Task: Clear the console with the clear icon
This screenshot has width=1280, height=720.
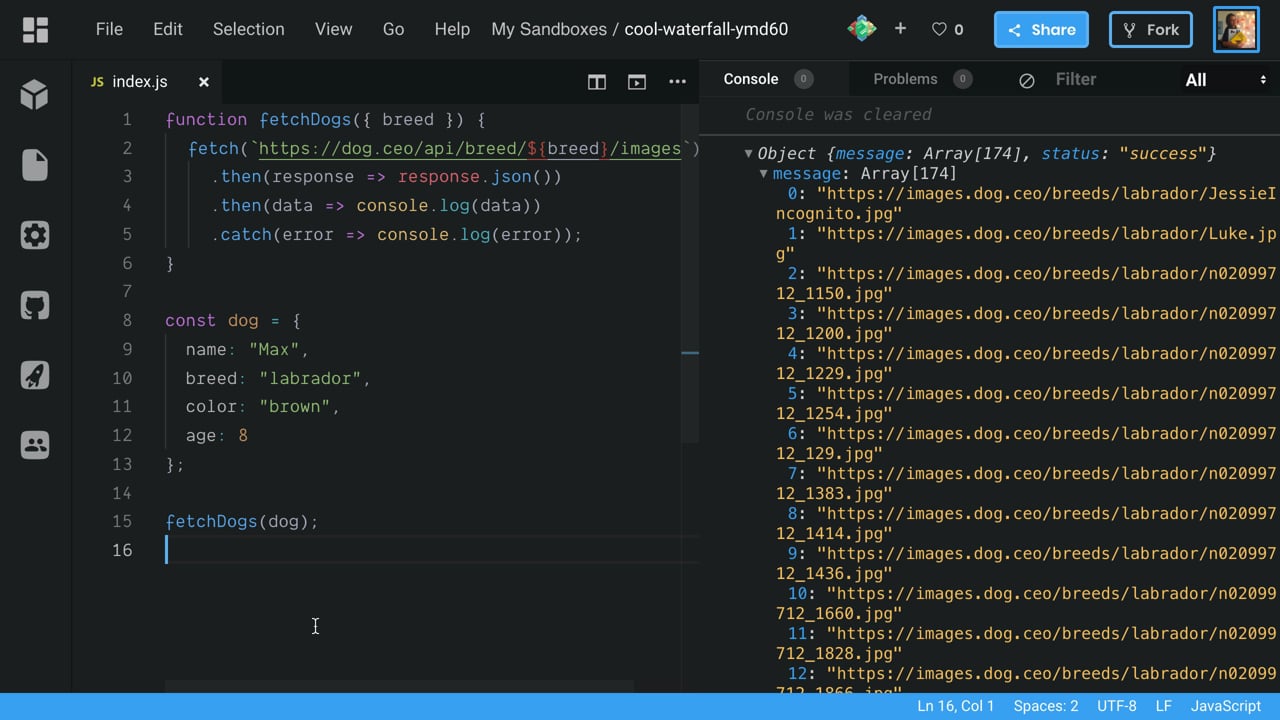Action: click(1026, 80)
